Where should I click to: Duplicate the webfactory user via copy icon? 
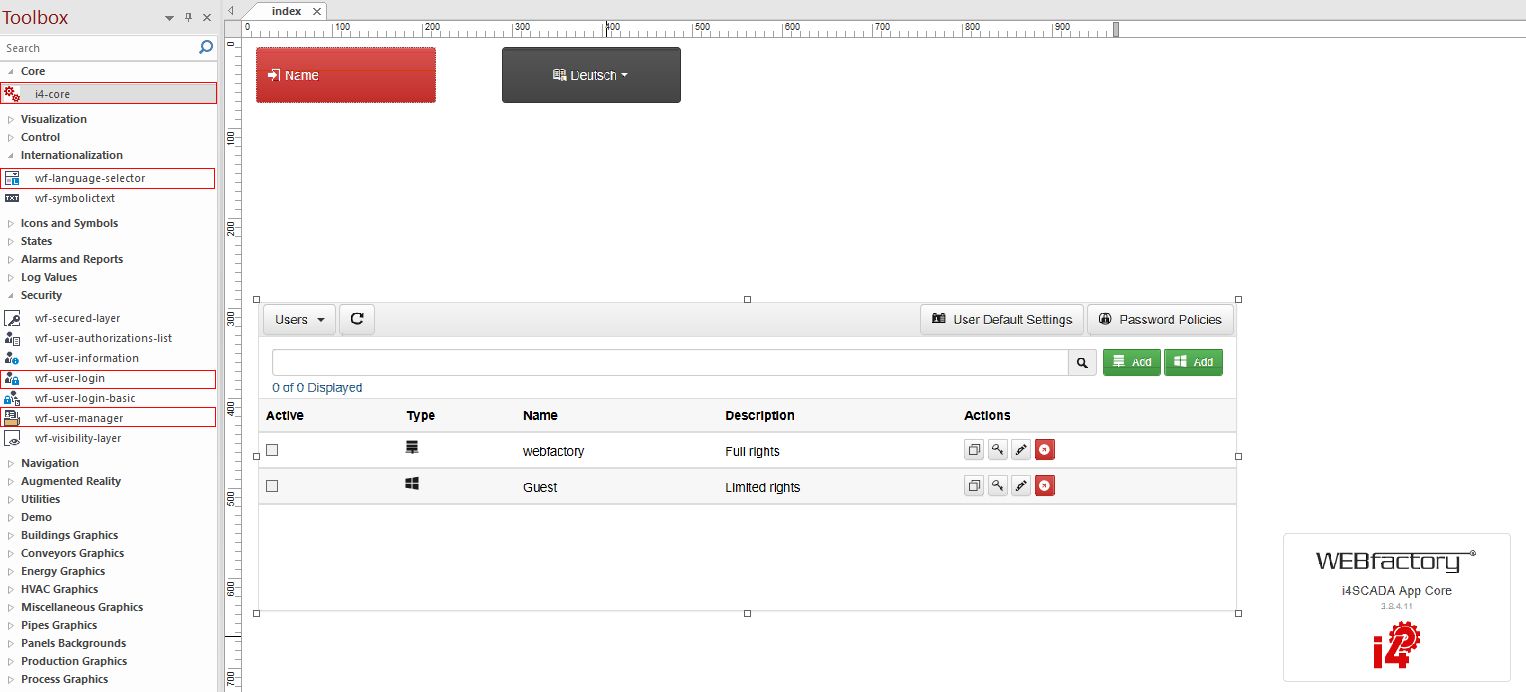tap(974, 449)
